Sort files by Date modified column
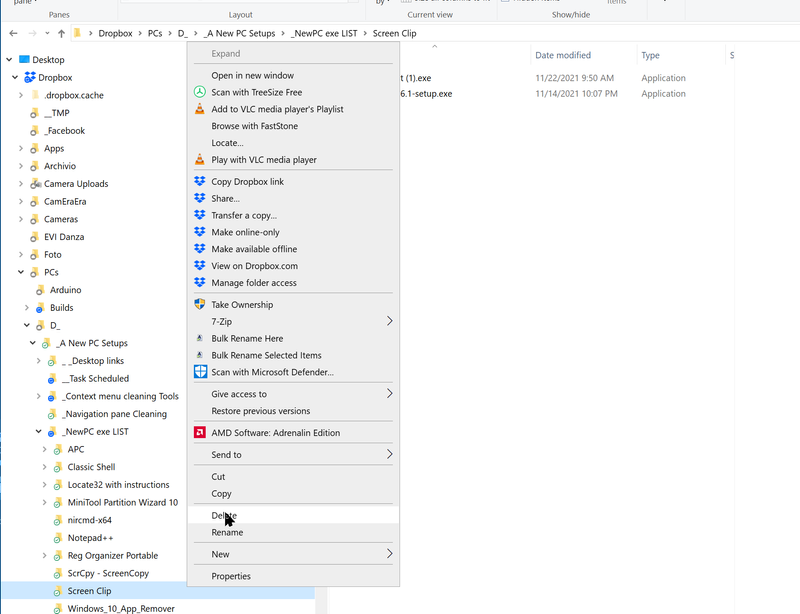800x614 pixels. coord(563,55)
